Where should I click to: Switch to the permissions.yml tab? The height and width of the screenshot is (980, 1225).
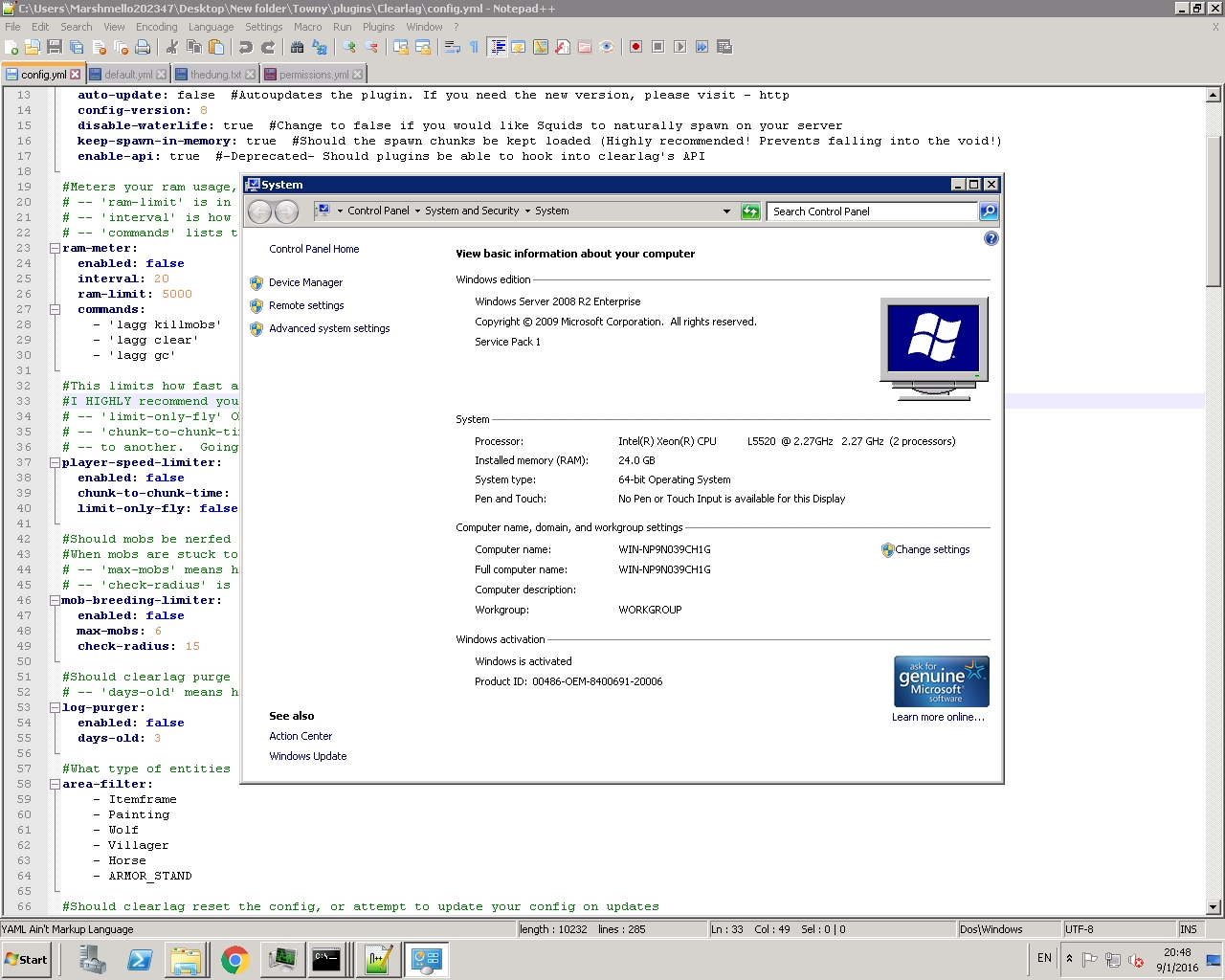[313, 75]
